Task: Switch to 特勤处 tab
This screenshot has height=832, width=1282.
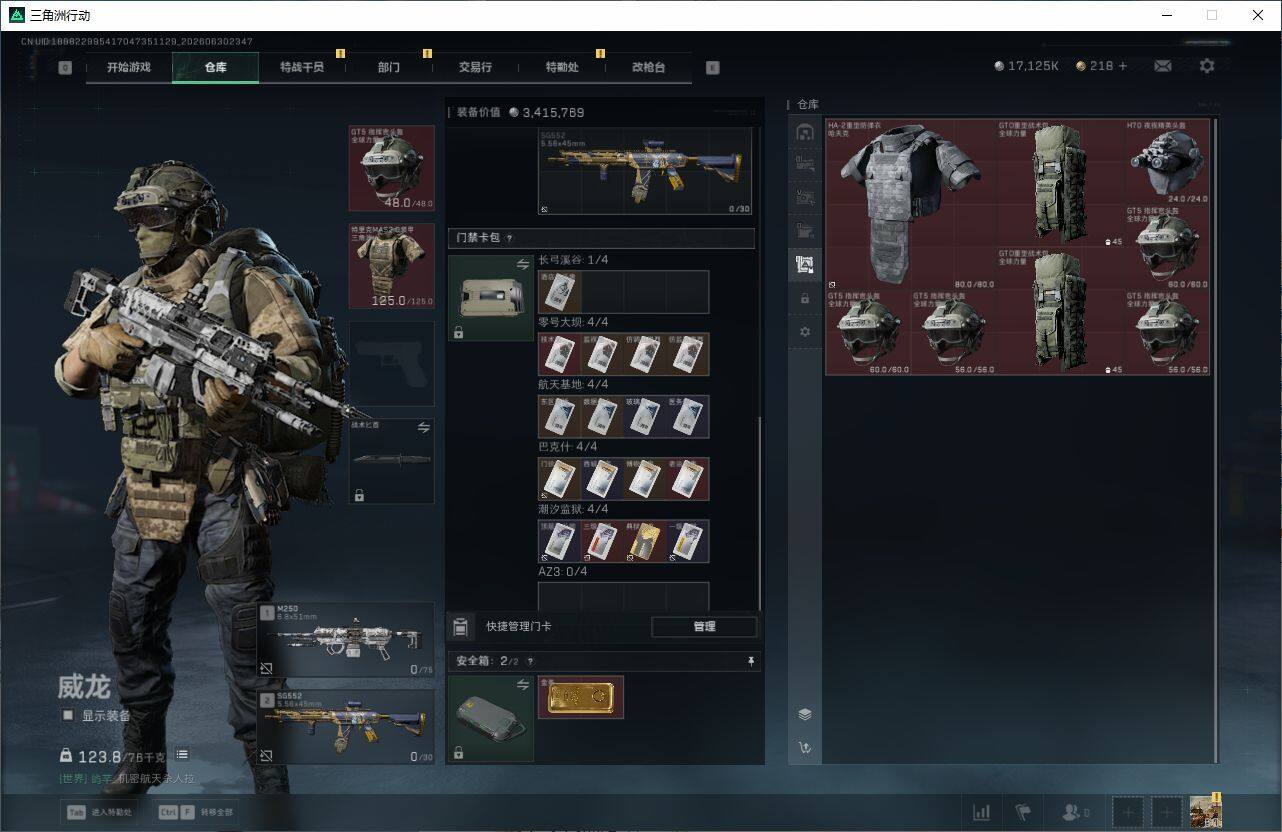Action: coord(562,67)
